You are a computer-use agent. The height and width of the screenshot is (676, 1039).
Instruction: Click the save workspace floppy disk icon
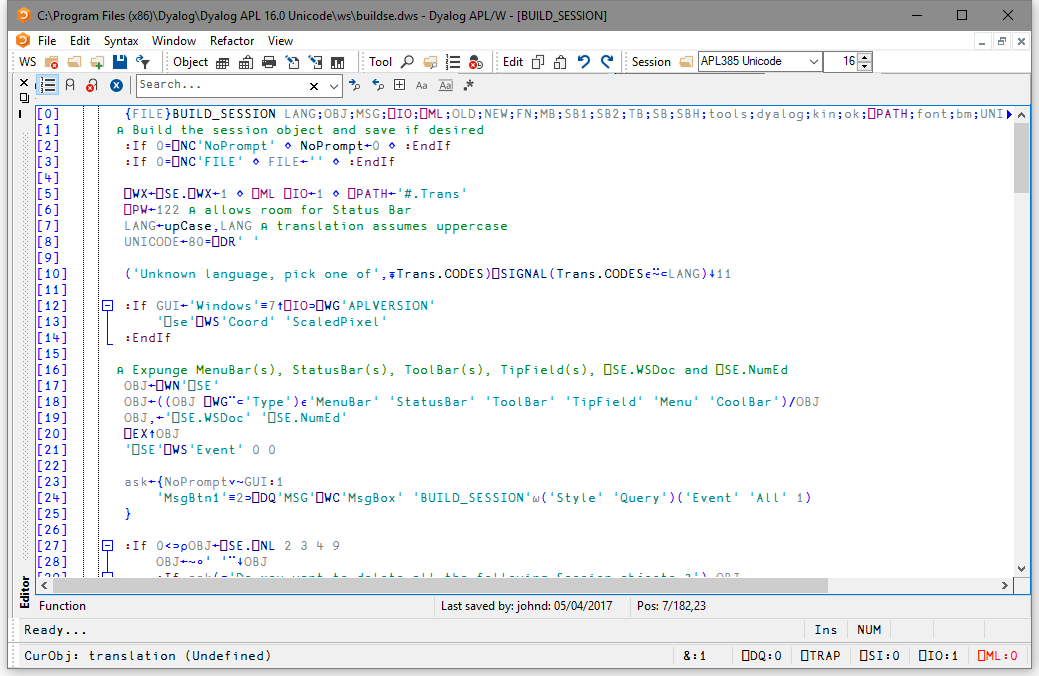tap(119, 62)
